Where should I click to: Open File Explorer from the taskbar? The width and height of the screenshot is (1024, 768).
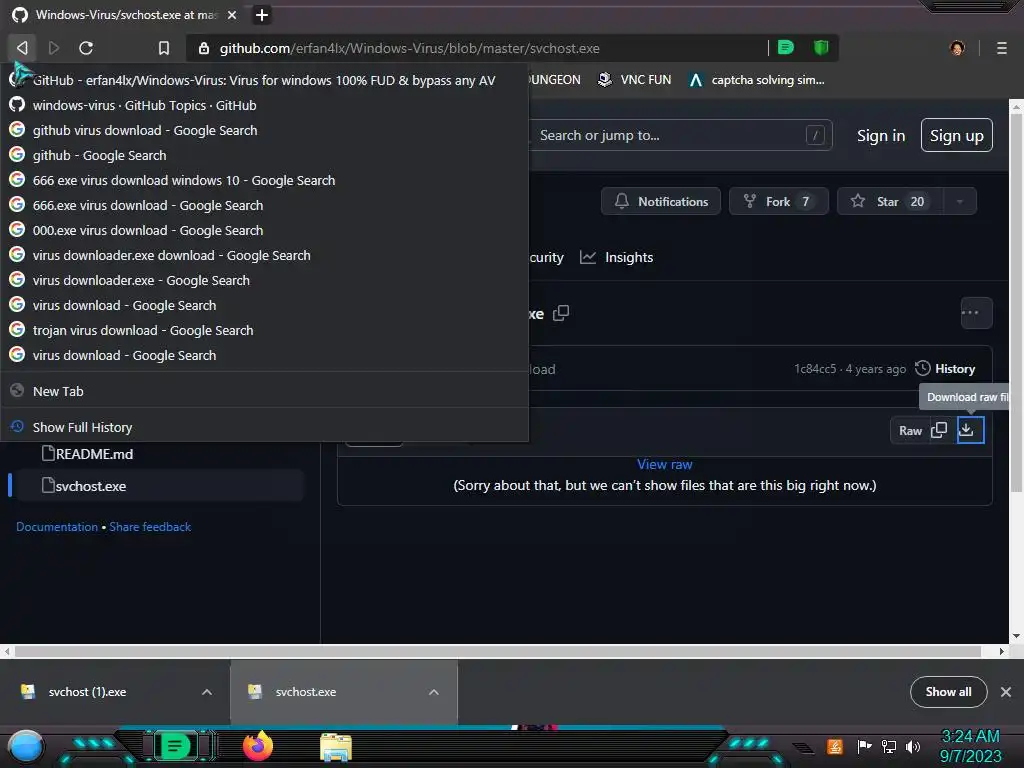[336, 746]
